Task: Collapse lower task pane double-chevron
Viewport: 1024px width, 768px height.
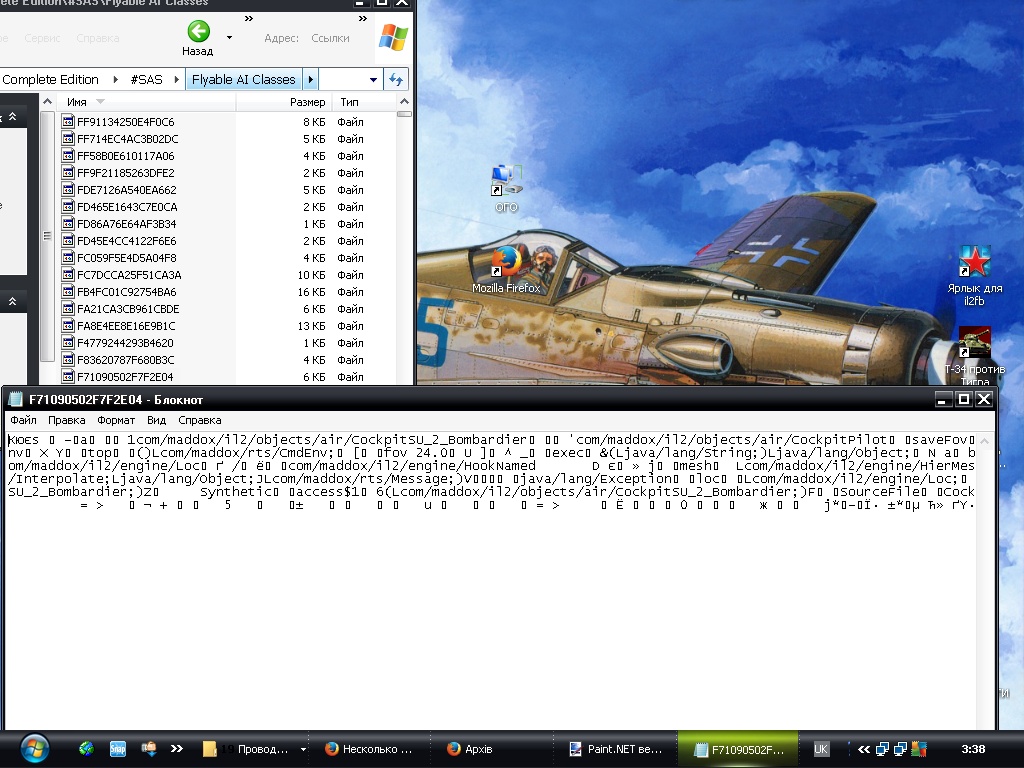Action: click(12, 302)
